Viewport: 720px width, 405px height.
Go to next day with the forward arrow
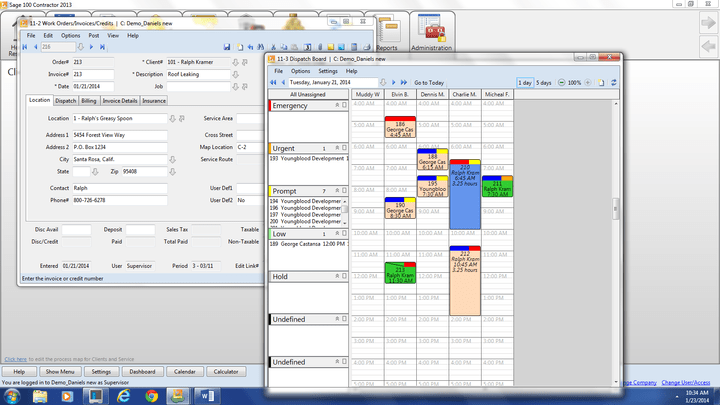click(x=393, y=82)
